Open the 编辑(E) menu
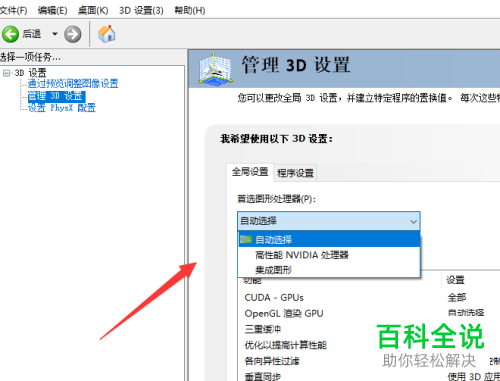Screen dimensions: 500x381 pos(52,10)
